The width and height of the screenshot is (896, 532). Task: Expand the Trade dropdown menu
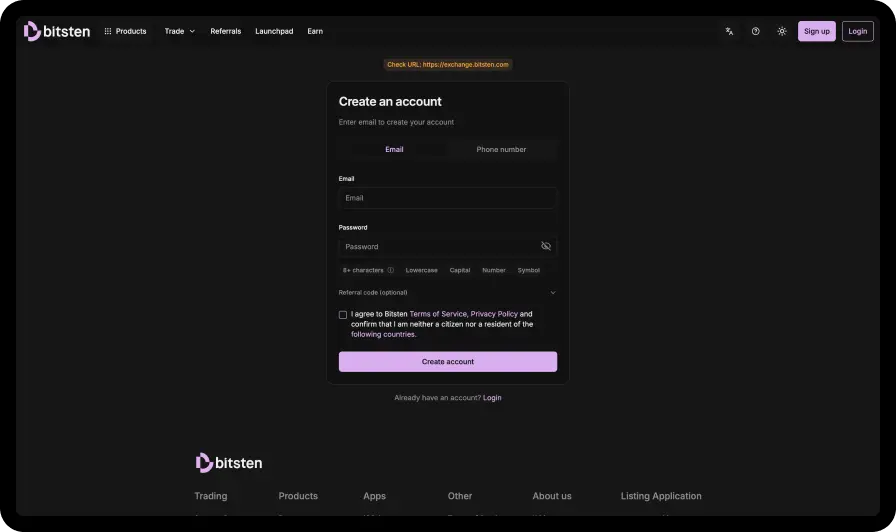click(179, 31)
